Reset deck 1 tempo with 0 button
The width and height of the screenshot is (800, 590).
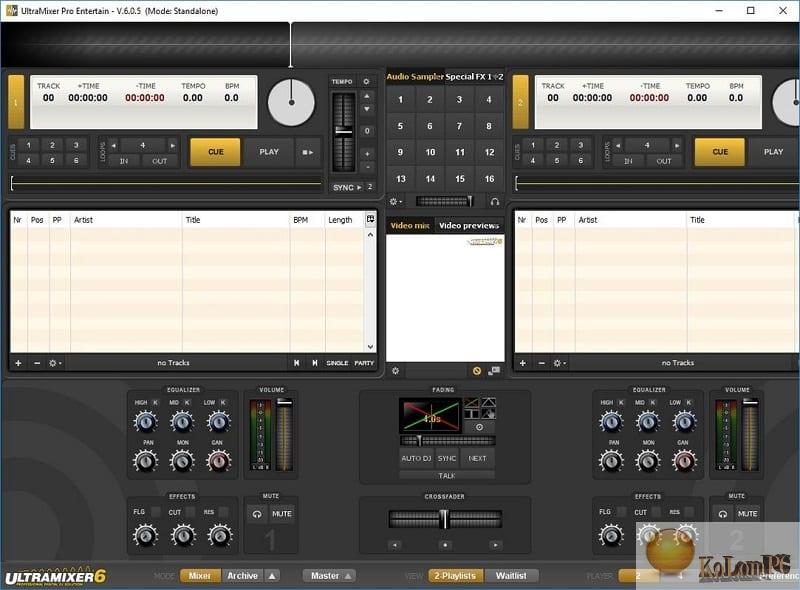pos(367,131)
